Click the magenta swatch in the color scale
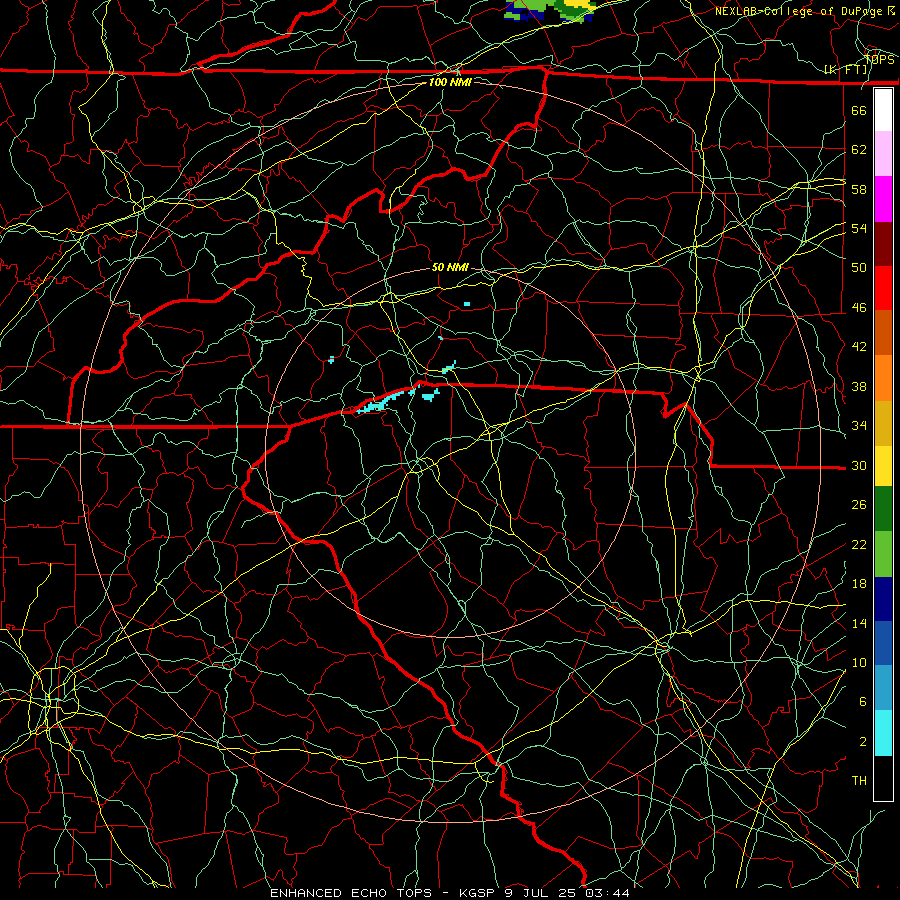The width and height of the screenshot is (900, 900). coord(883,199)
